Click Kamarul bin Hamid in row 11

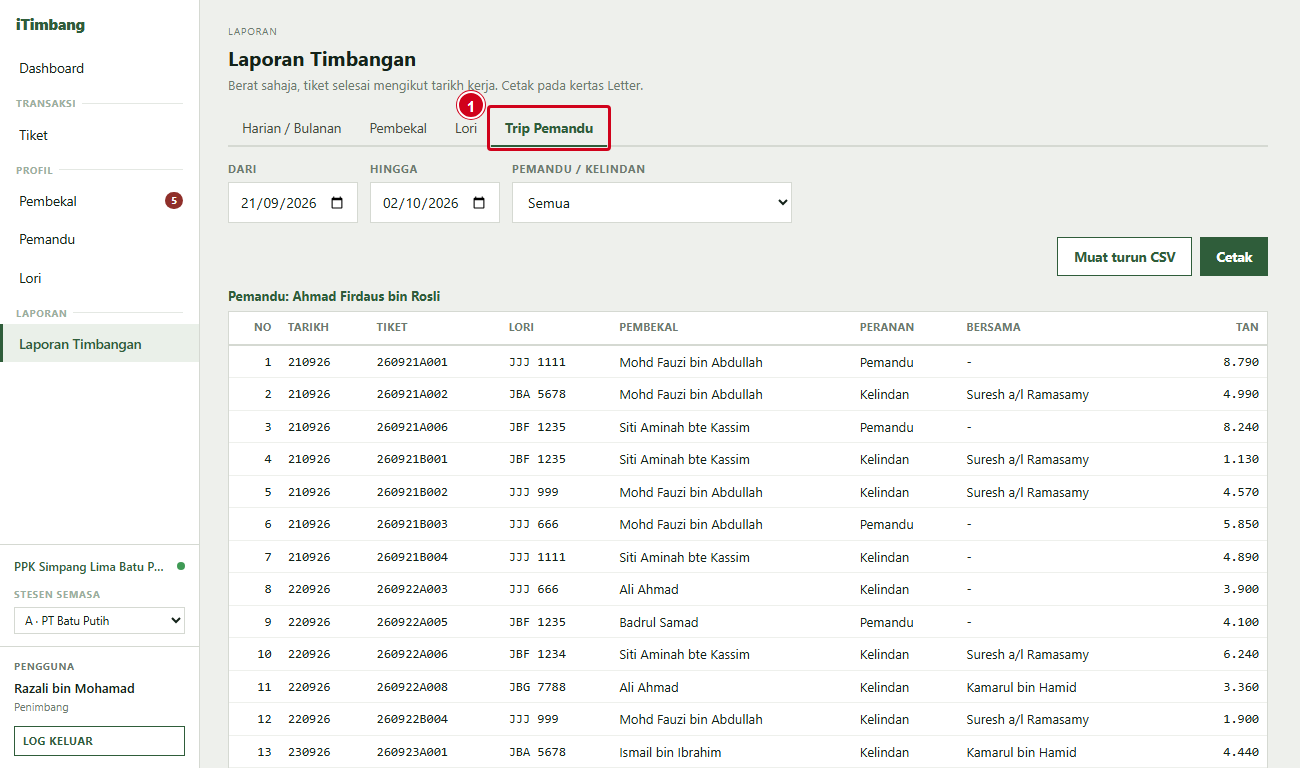1021,687
